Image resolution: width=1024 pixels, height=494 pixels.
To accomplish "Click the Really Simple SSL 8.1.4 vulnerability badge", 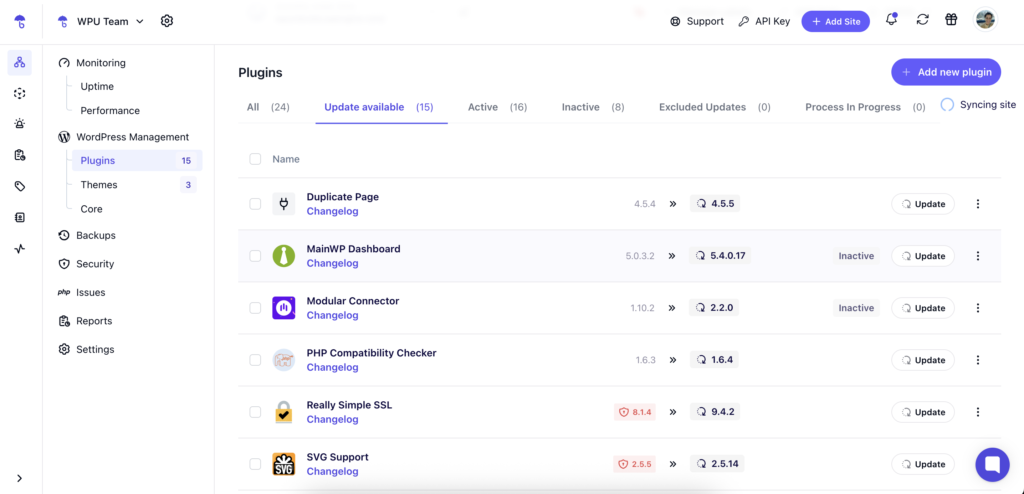I will coord(635,412).
